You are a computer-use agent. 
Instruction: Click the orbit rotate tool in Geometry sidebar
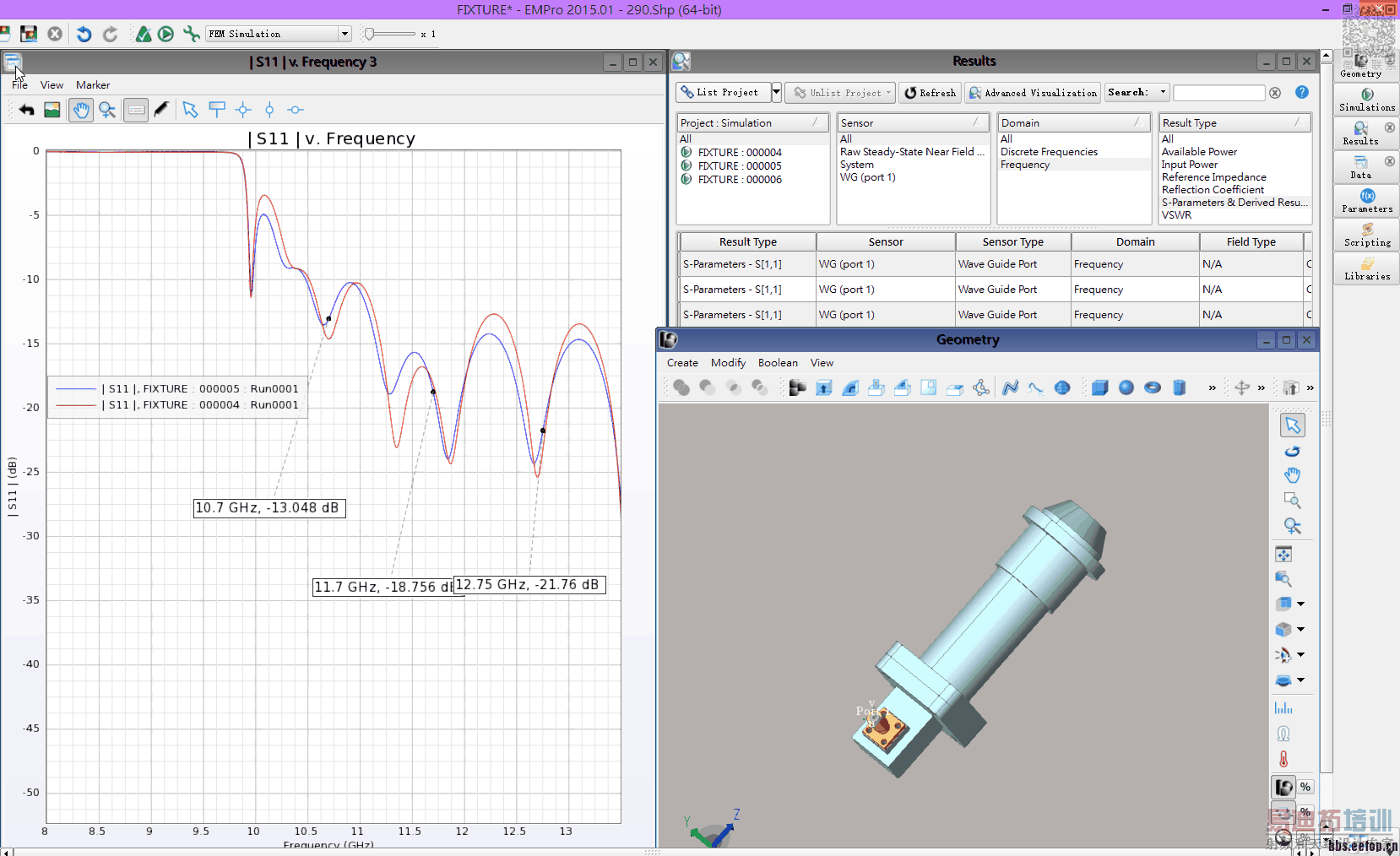tap(1292, 451)
